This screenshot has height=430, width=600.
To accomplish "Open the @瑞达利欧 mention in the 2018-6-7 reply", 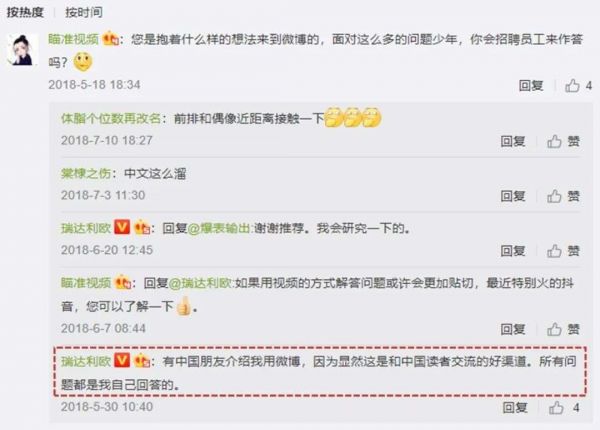I will click(x=201, y=283).
